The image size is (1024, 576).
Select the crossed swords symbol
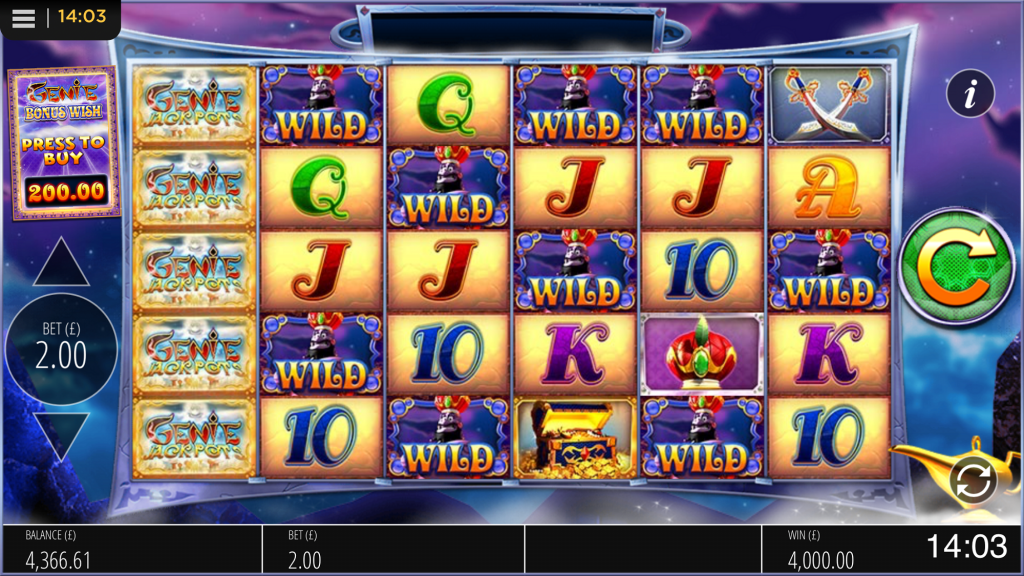coord(829,104)
